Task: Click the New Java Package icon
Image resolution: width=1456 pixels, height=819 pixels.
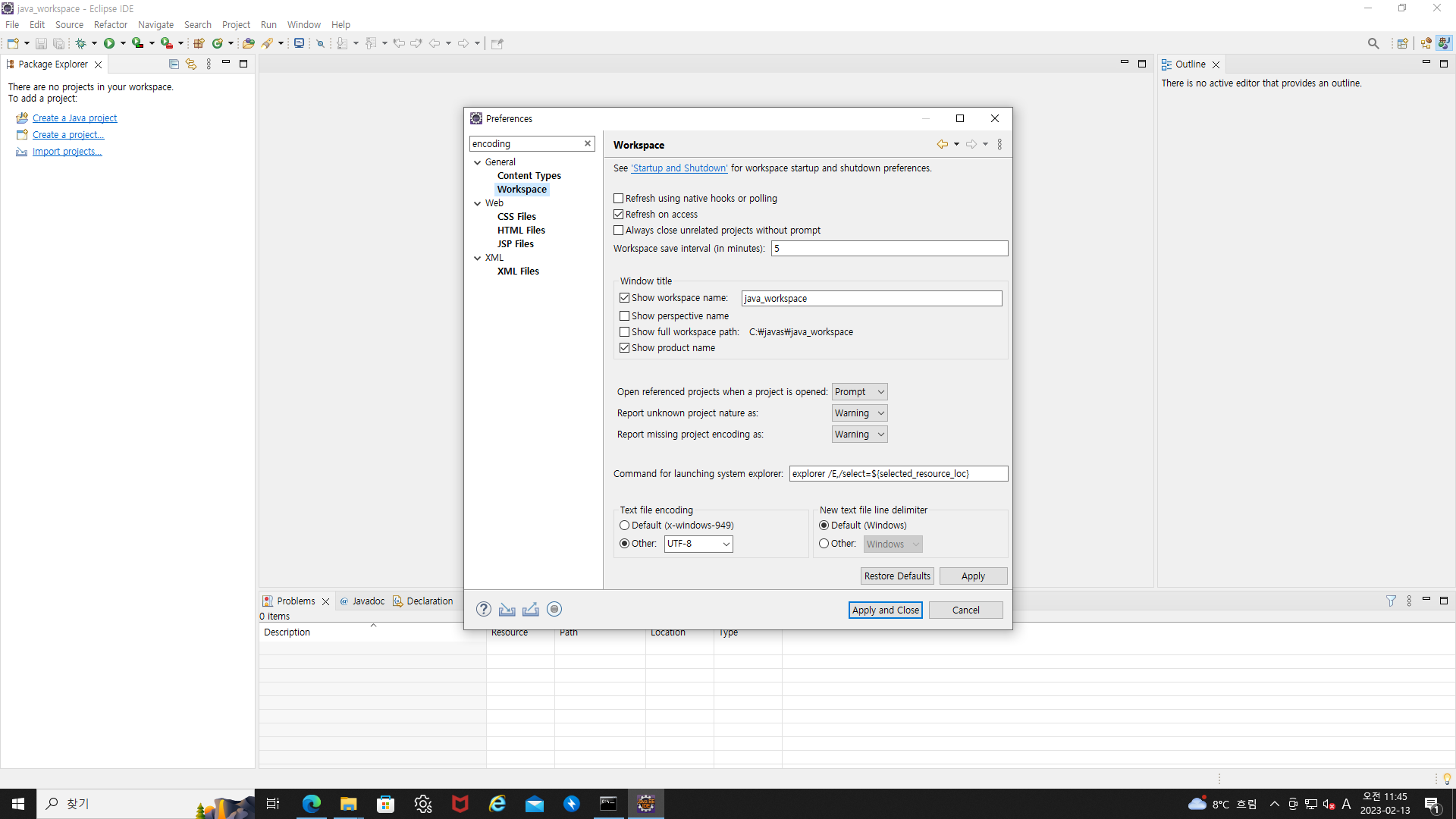Action: [199, 43]
